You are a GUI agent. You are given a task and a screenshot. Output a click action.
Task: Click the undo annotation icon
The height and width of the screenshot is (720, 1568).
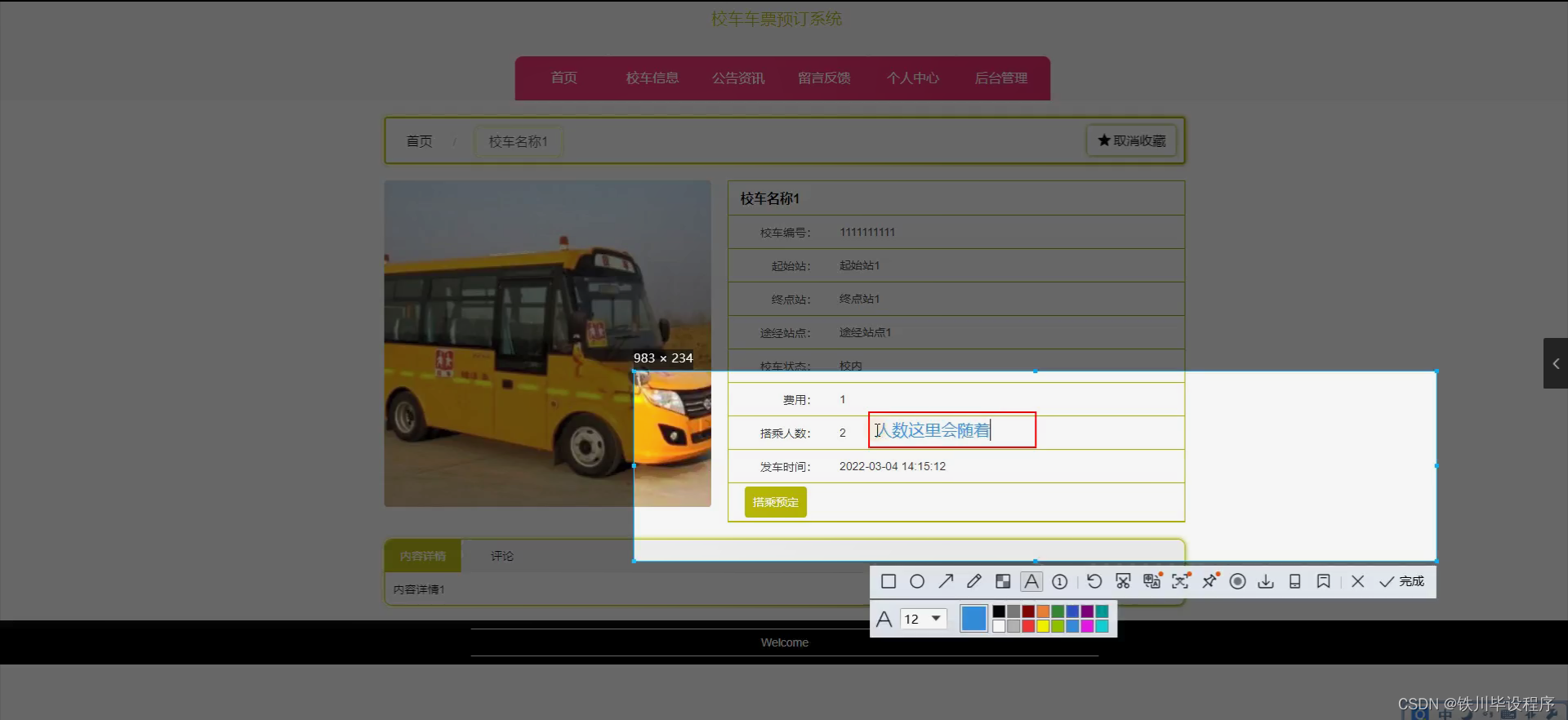point(1094,581)
